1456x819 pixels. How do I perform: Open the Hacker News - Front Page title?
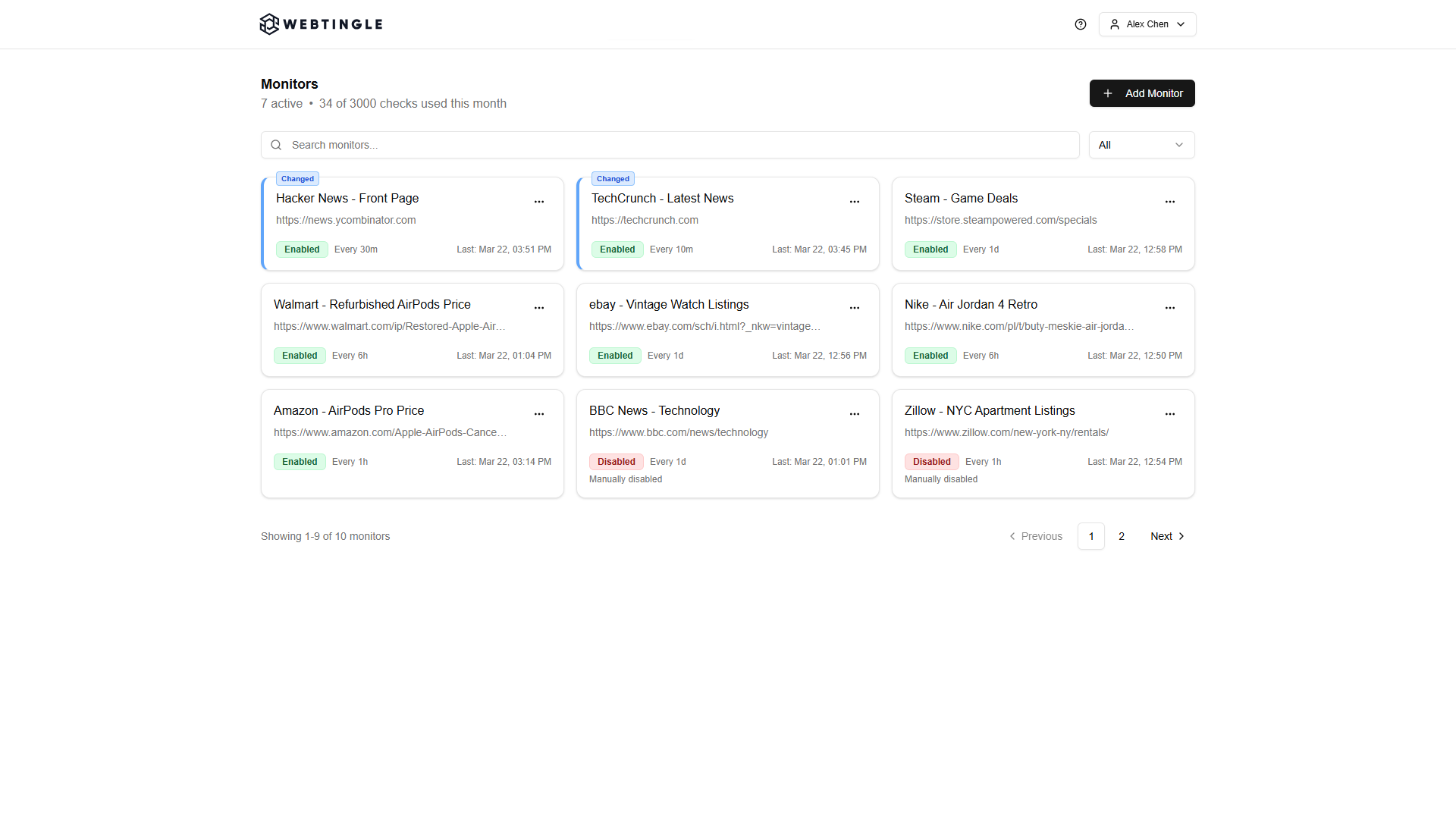coord(347,198)
